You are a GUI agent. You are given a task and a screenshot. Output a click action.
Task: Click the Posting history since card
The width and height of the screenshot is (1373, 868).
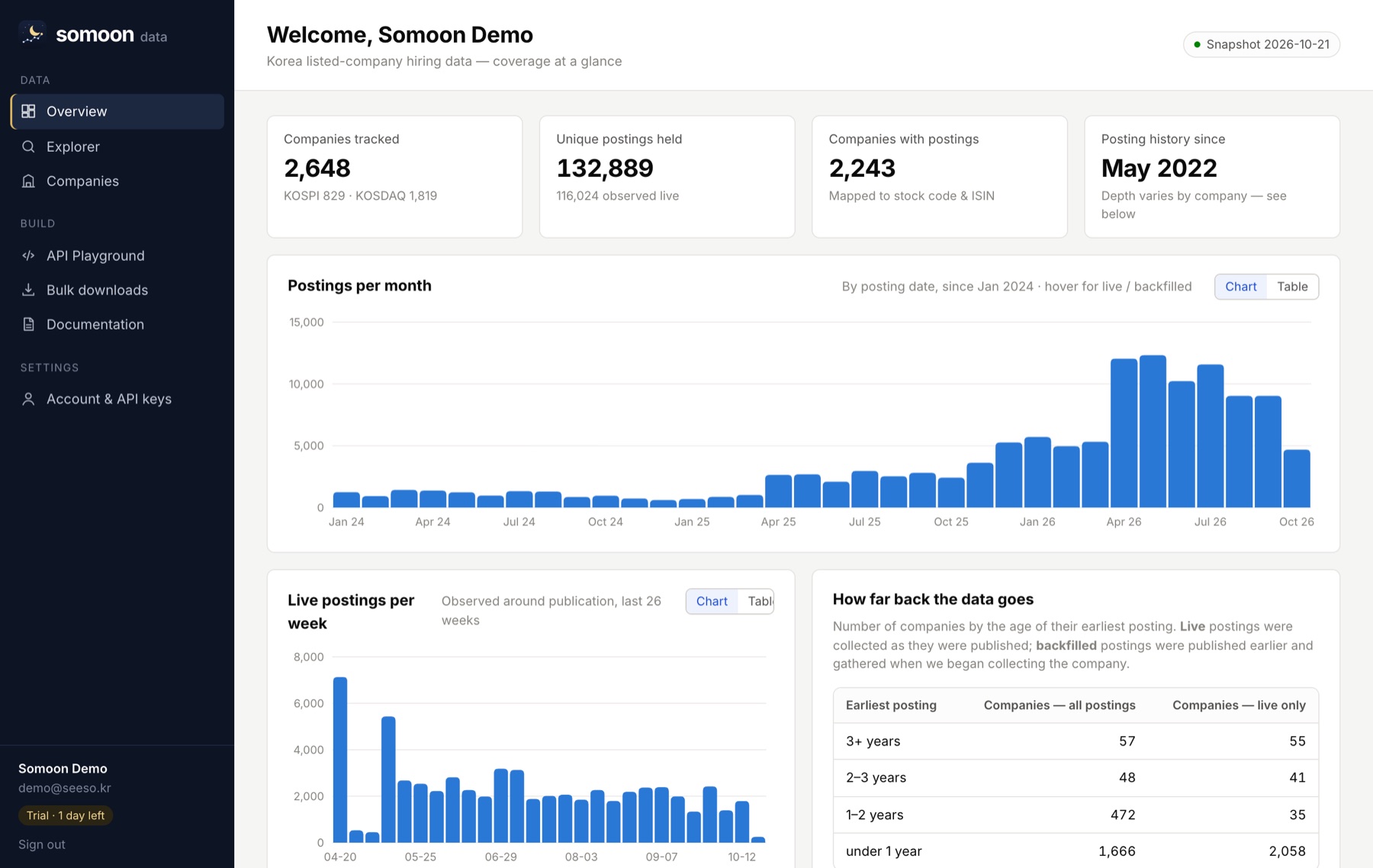(x=1212, y=176)
